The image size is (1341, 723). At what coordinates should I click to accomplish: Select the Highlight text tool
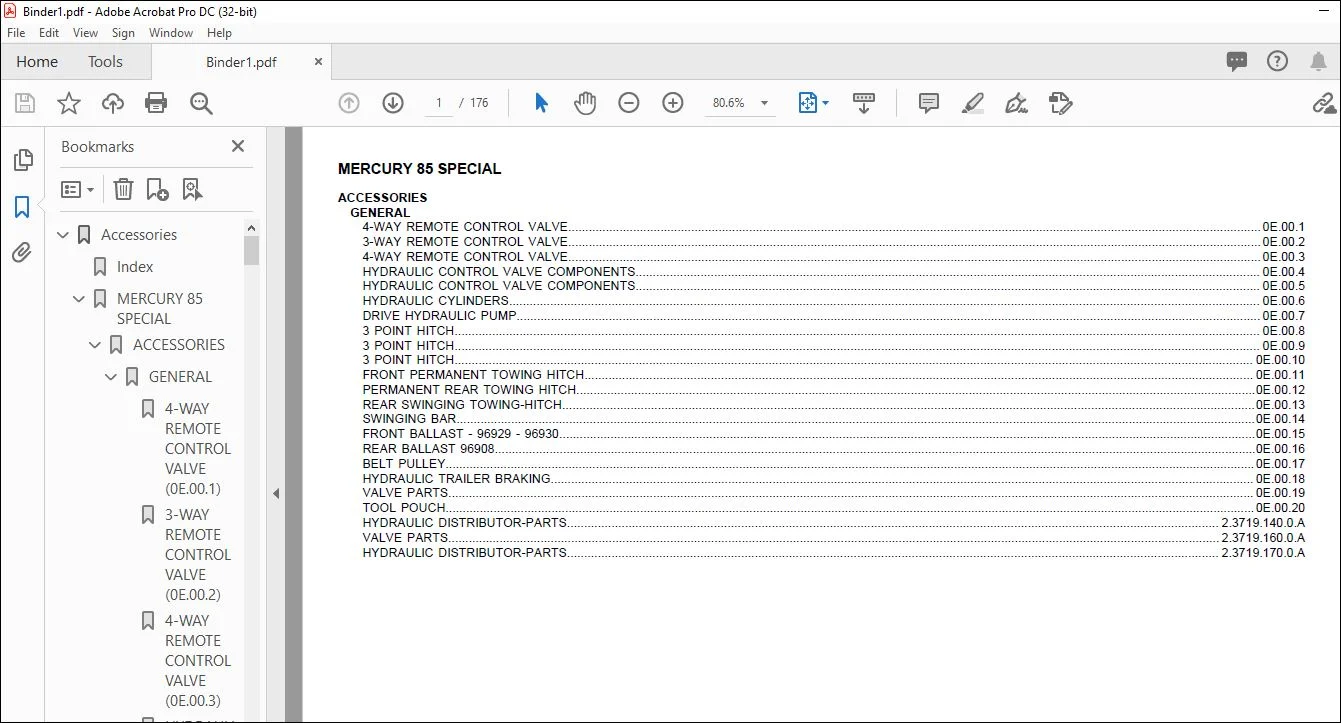(x=973, y=103)
